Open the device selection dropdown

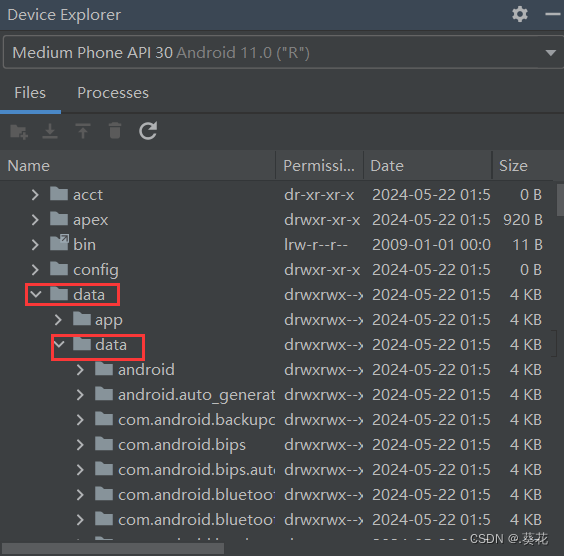(x=282, y=52)
